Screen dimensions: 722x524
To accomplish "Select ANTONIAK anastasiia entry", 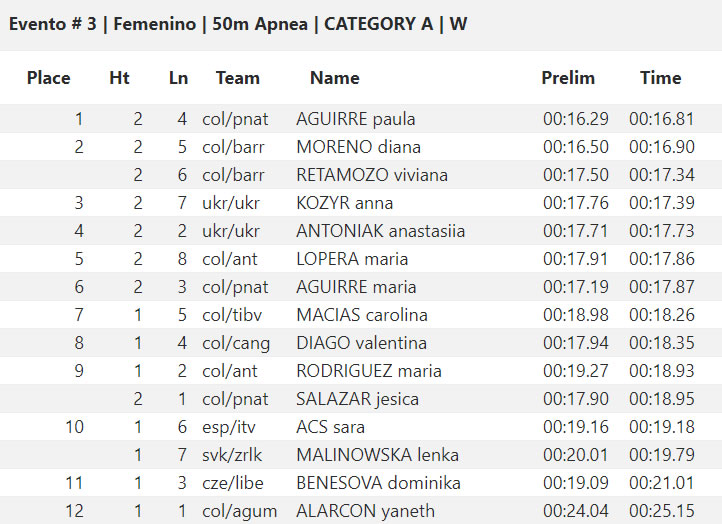I will (380, 231).
